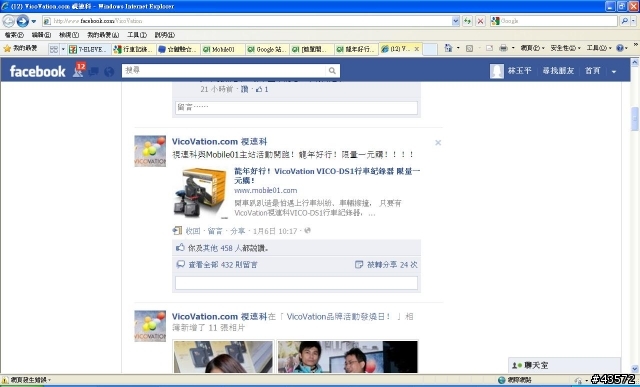Open Facebook messages icon
The image size is (640, 387).
coord(93,72)
